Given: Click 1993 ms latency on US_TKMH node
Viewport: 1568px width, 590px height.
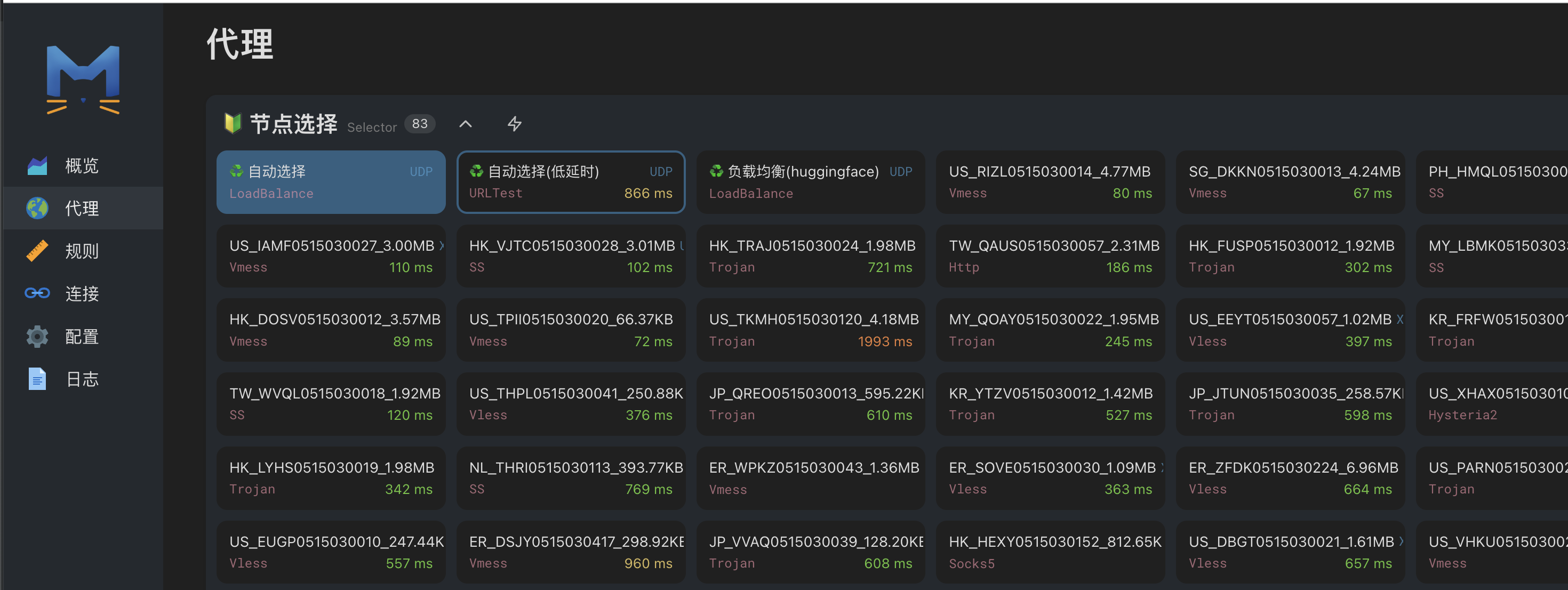Looking at the screenshot, I should (x=884, y=341).
